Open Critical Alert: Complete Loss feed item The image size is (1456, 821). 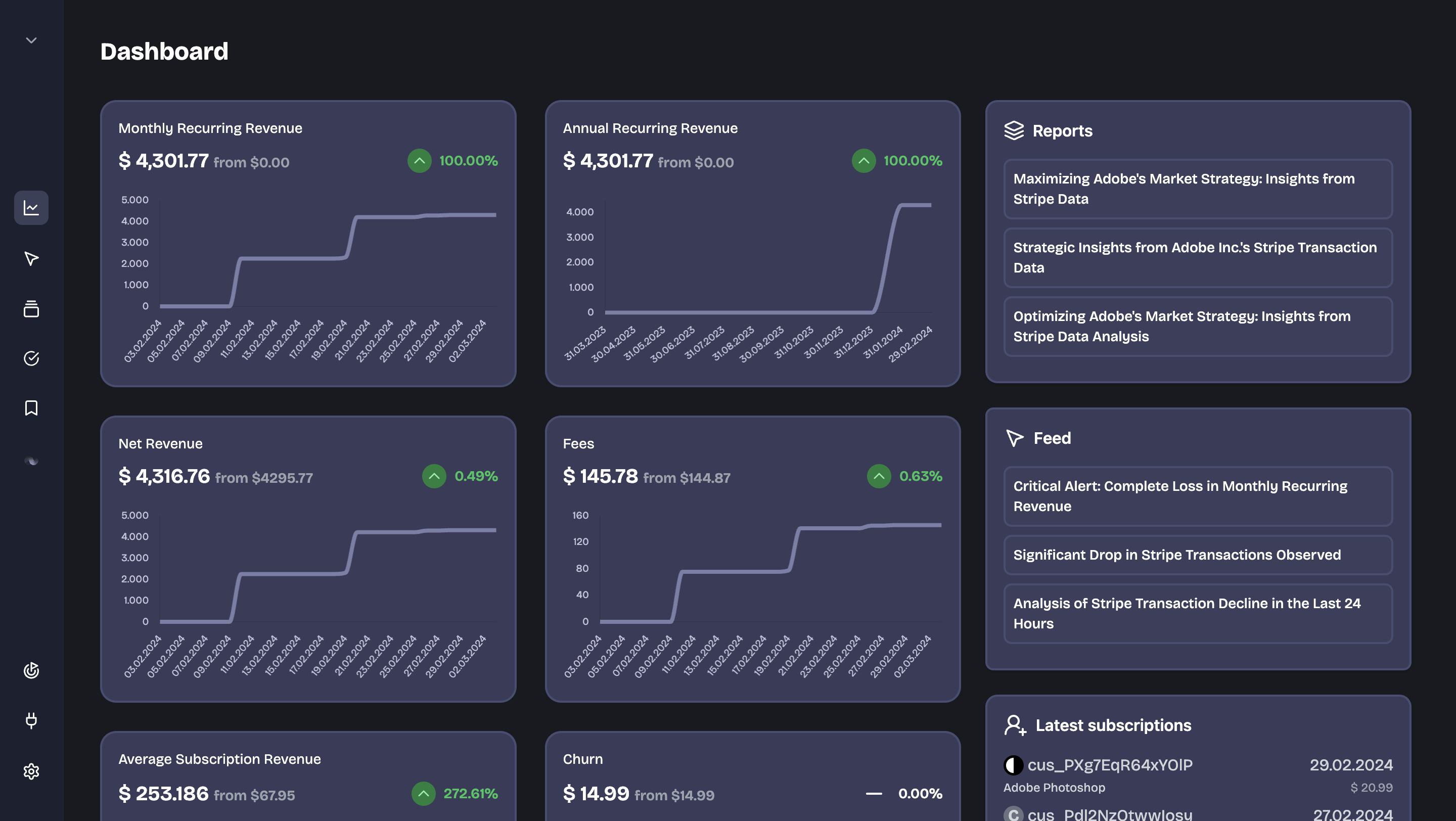(x=1198, y=496)
